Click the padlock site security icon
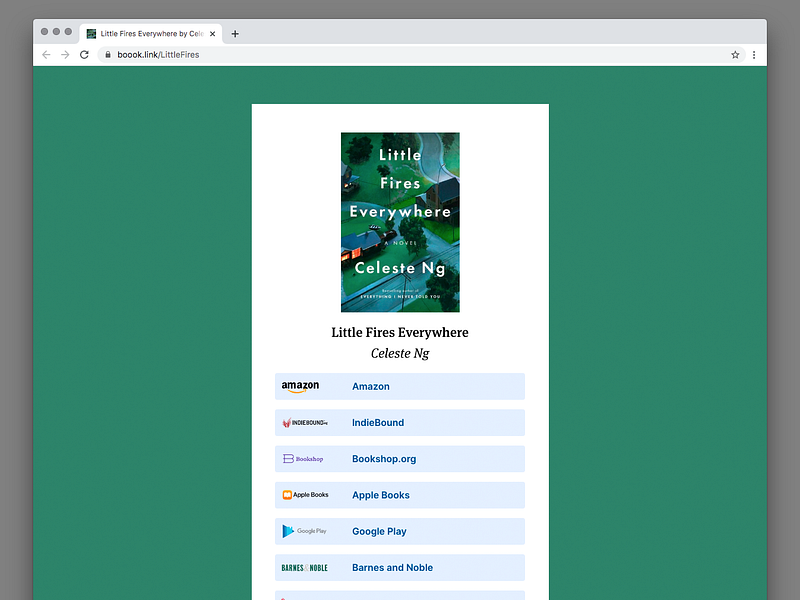800x600 pixels. pos(108,55)
